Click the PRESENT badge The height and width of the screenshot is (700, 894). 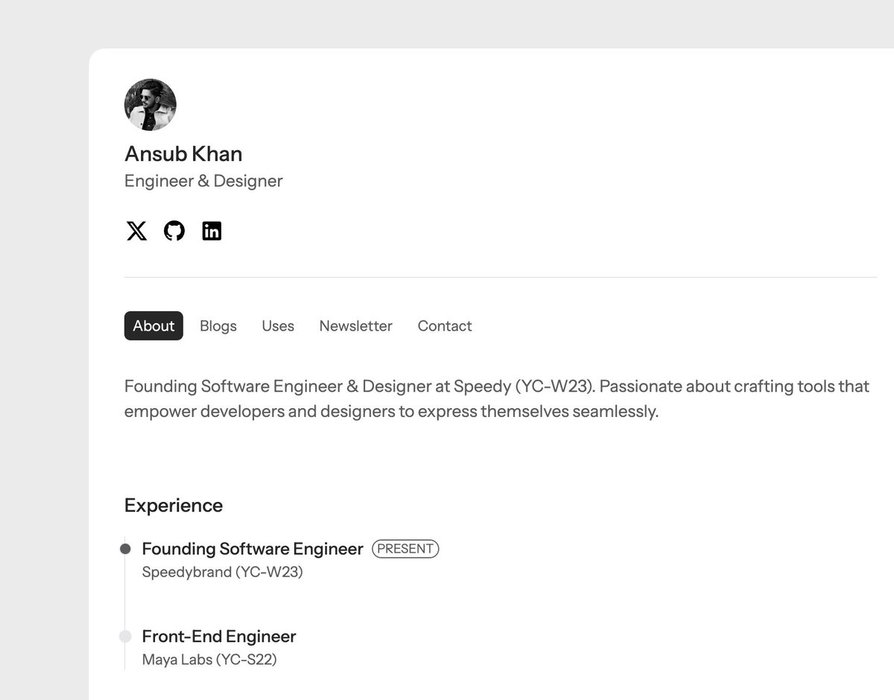coord(405,548)
